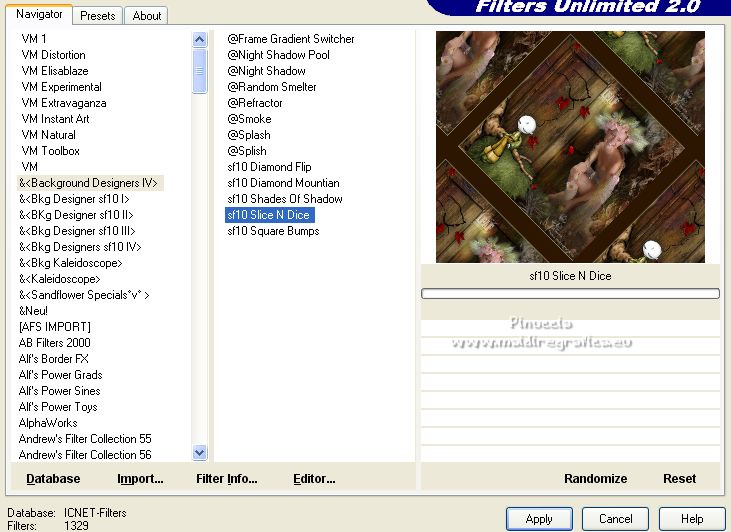This screenshot has height=532, width=731.
Task: Click Randomize
Action: tap(595, 479)
